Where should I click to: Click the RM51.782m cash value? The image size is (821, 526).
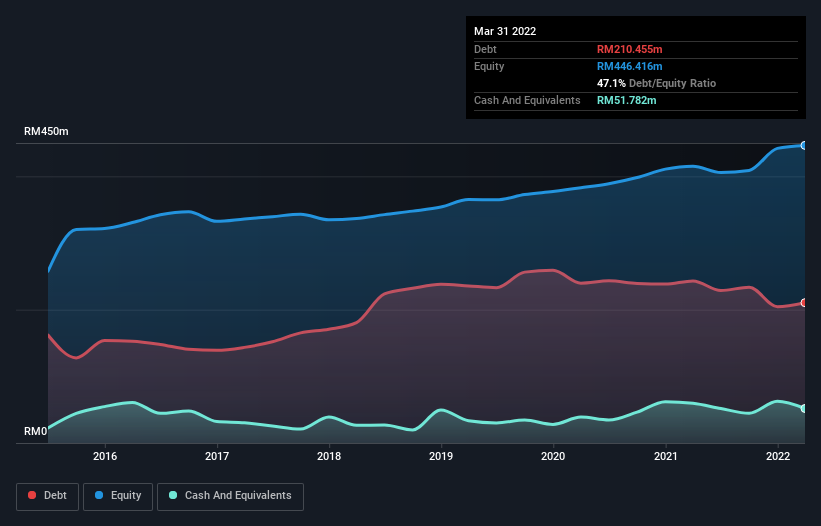click(626, 100)
